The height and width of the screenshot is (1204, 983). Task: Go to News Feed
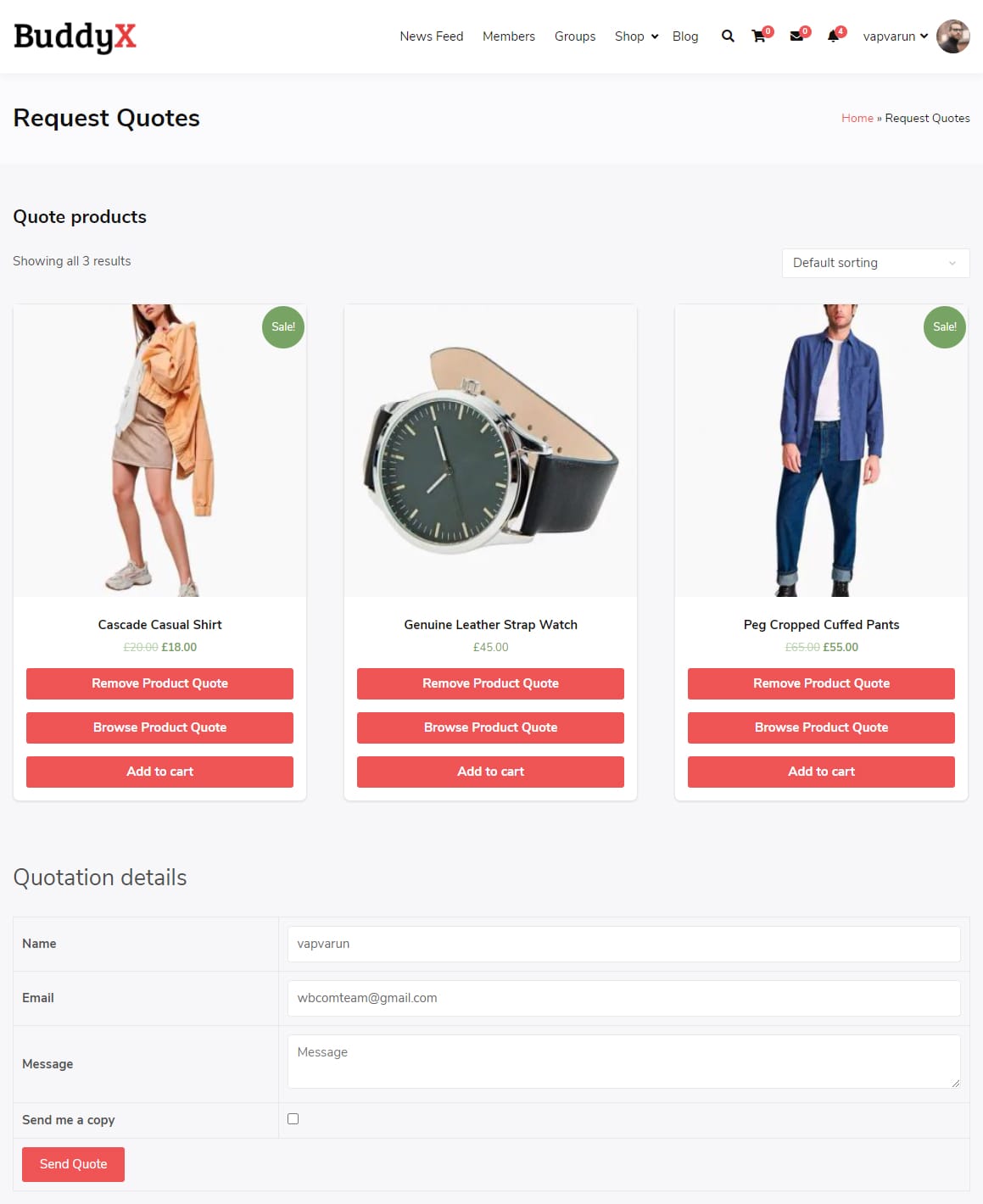click(432, 36)
